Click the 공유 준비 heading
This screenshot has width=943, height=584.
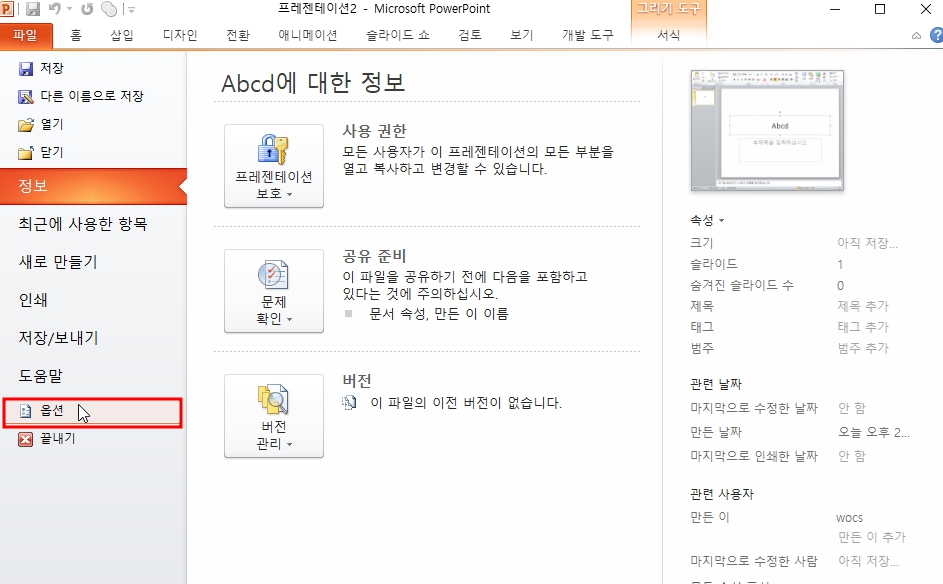click(x=375, y=256)
